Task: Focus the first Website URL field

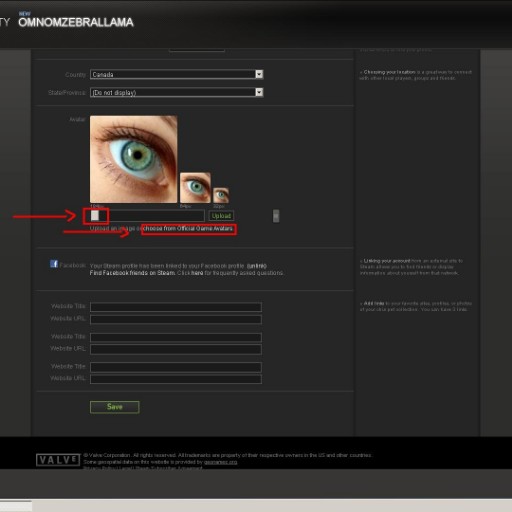Action: click(176, 320)
